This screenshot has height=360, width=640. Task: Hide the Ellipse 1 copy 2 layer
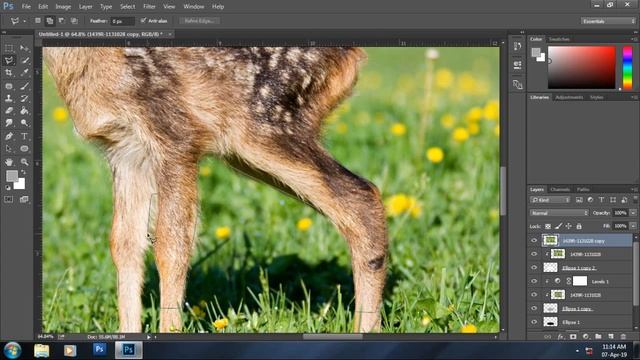tap(534, 268)
